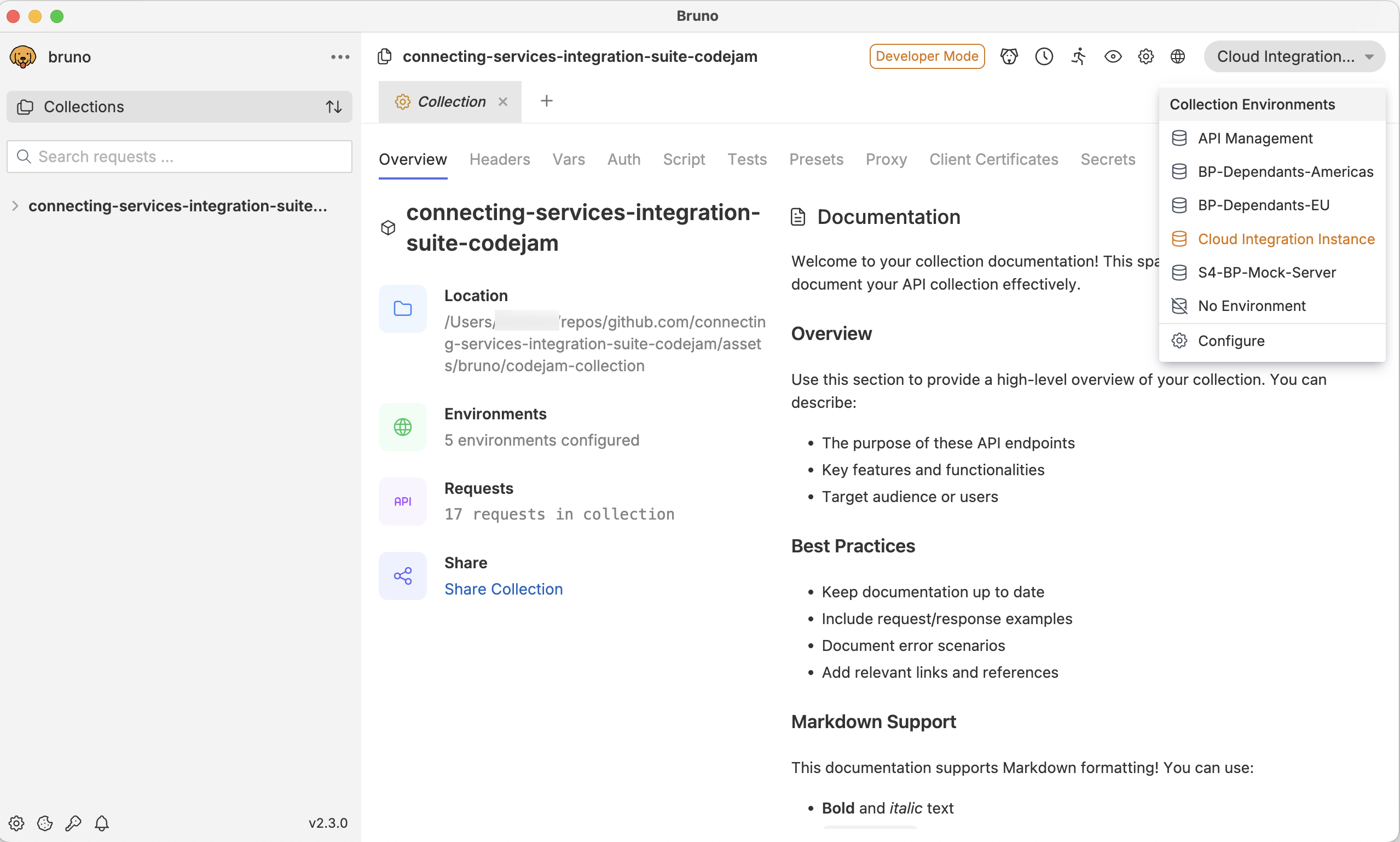The image size is (1400, 842).
Task: Switch to the Tests tab
Action: [747, 159]
